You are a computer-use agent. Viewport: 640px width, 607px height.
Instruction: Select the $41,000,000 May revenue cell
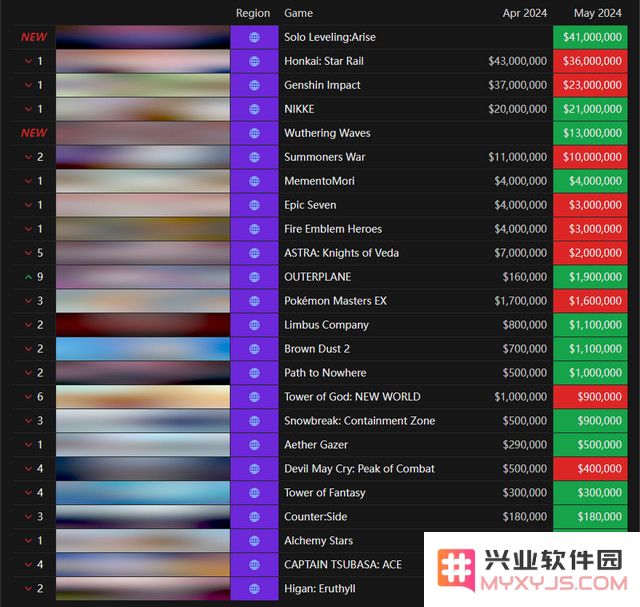tap(590, 37)
